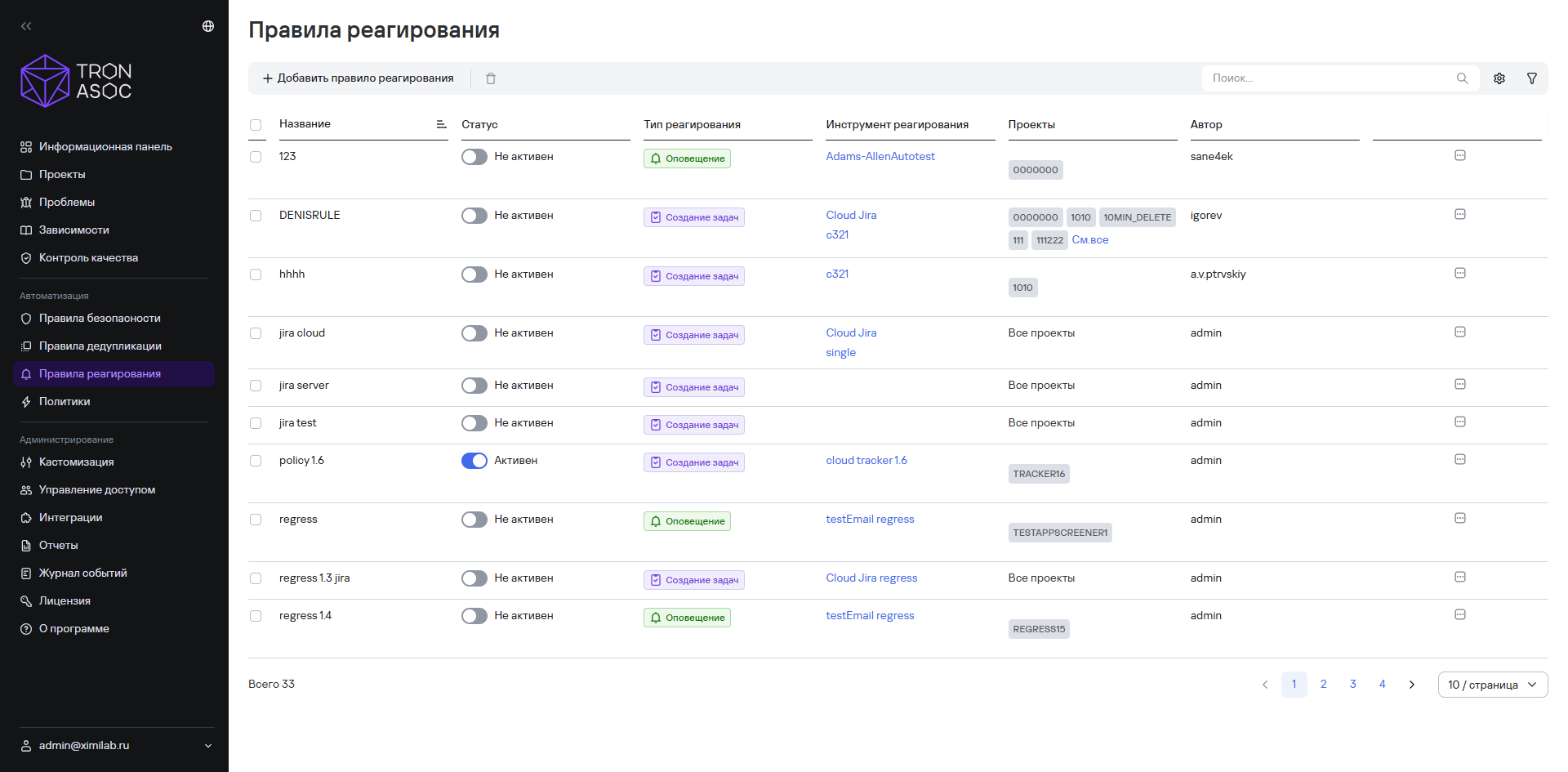1568x772 pixels.
Task: Check the checkbox for DENISRULE
Action: click(256, 216)
